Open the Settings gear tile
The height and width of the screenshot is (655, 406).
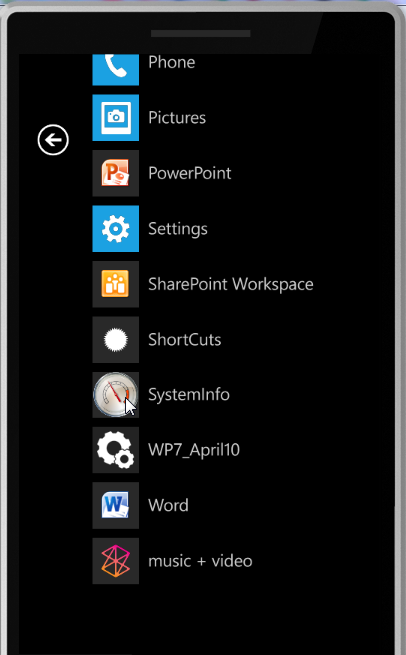(x=116, y=228)
